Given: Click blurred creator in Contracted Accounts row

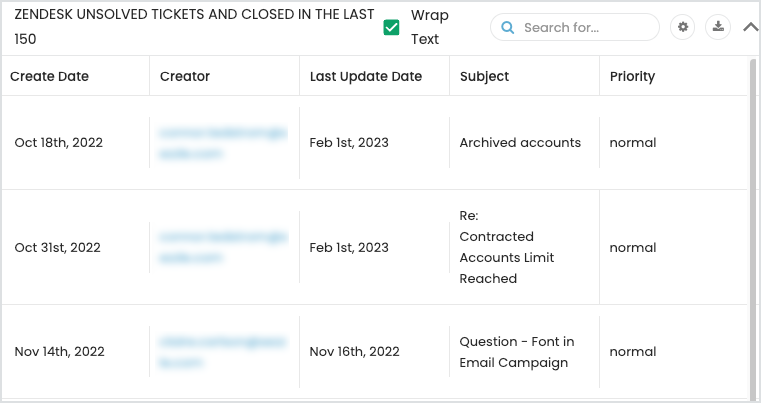Looking at the screenshot, I should pyautogui.click(x=223, y=248).
